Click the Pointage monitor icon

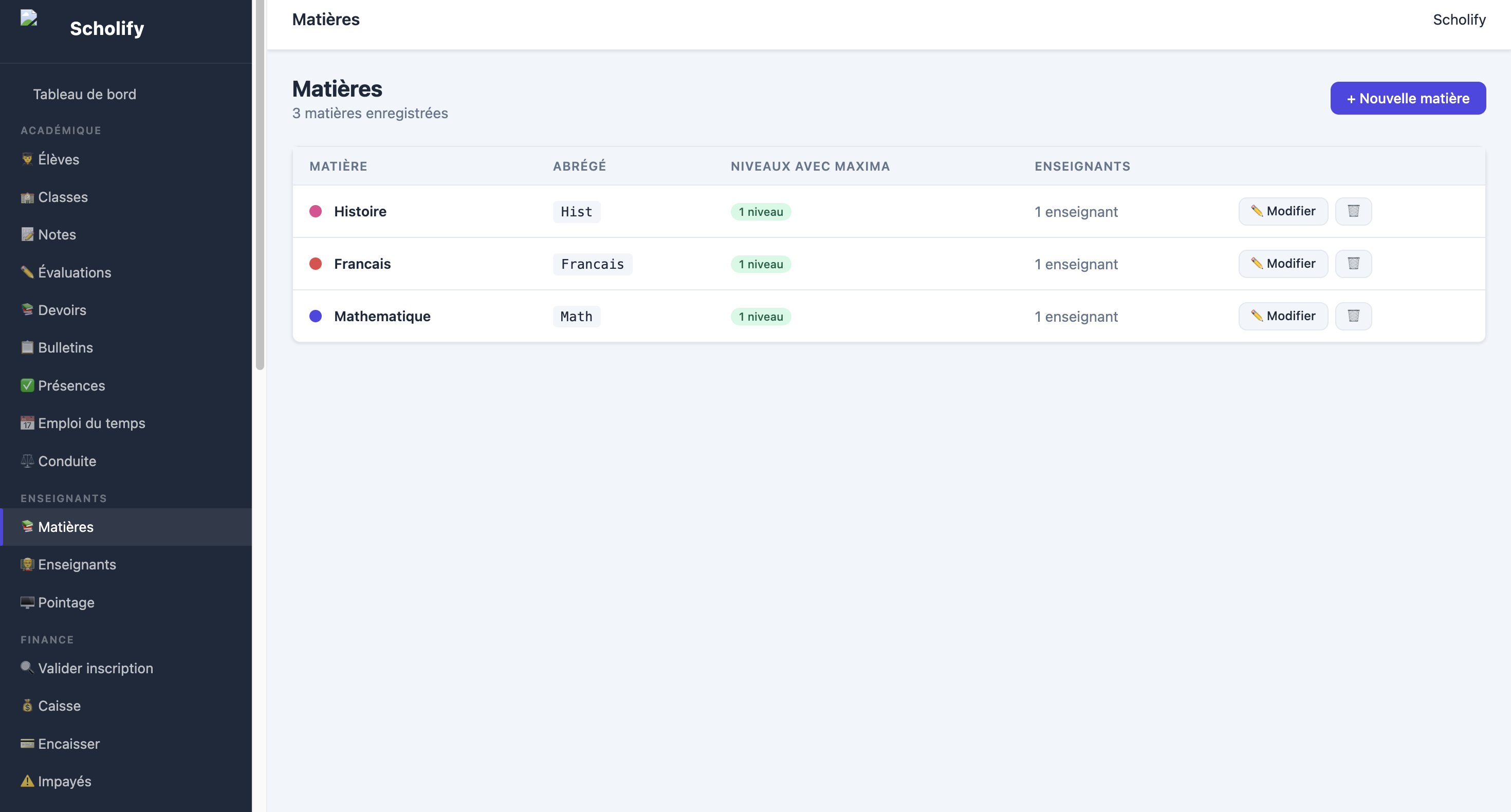click(27, 602)
